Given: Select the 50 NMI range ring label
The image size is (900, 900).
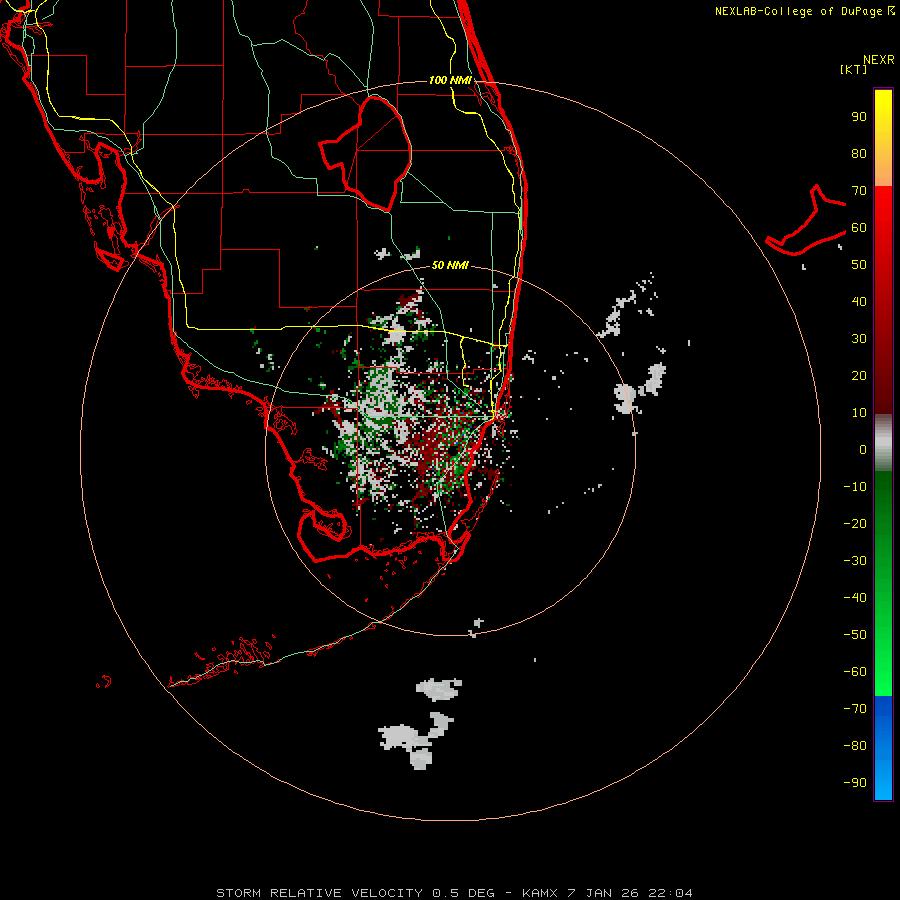Looking at the screenshot, I should [450, 265].
